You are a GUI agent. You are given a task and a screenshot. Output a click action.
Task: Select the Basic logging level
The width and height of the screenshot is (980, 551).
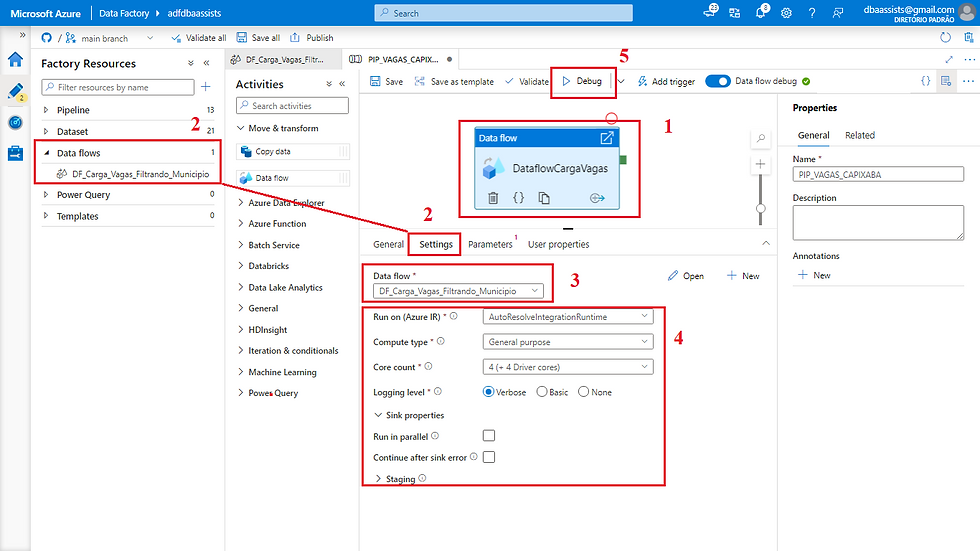pyautogui.click(x=542, y=392)
